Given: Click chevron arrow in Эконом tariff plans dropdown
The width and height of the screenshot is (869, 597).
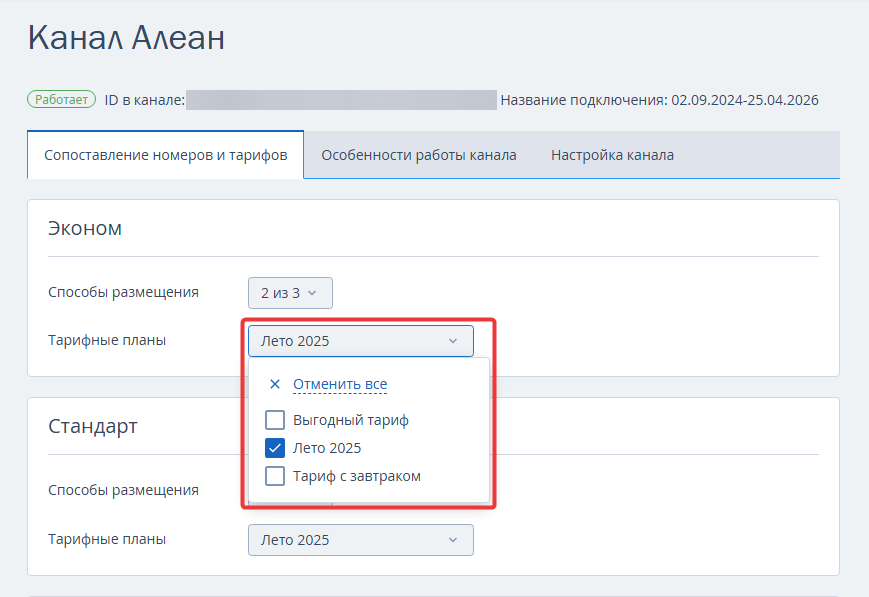Looking at the screenshot, I should coord(453,341).
